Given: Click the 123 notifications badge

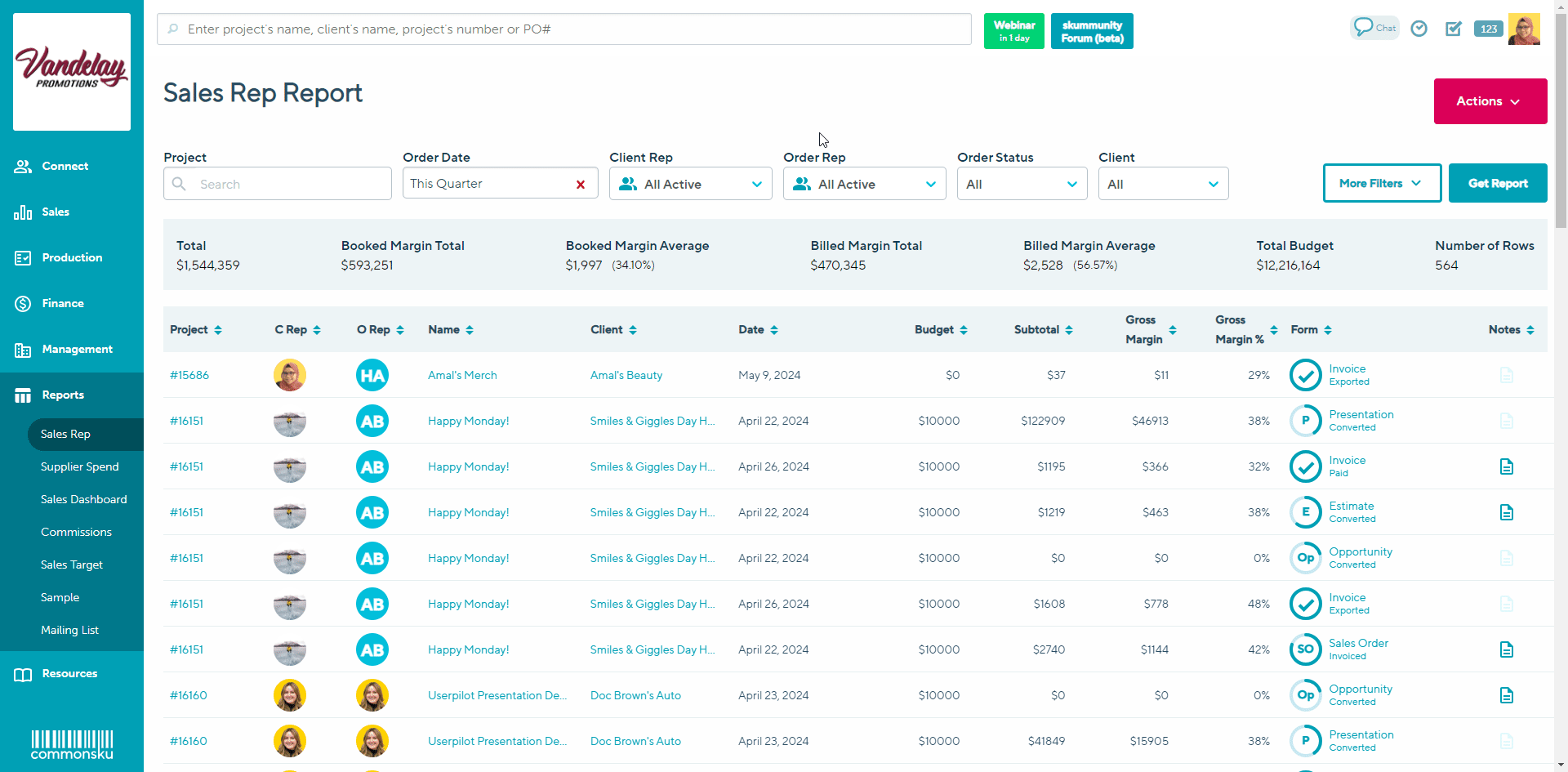Looking at the screenshot, I should click(x=1489, y=29).
